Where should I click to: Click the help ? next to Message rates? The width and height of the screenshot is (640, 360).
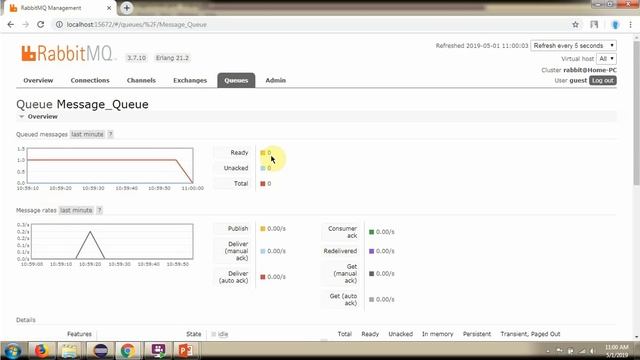click(x=99, y=210)
